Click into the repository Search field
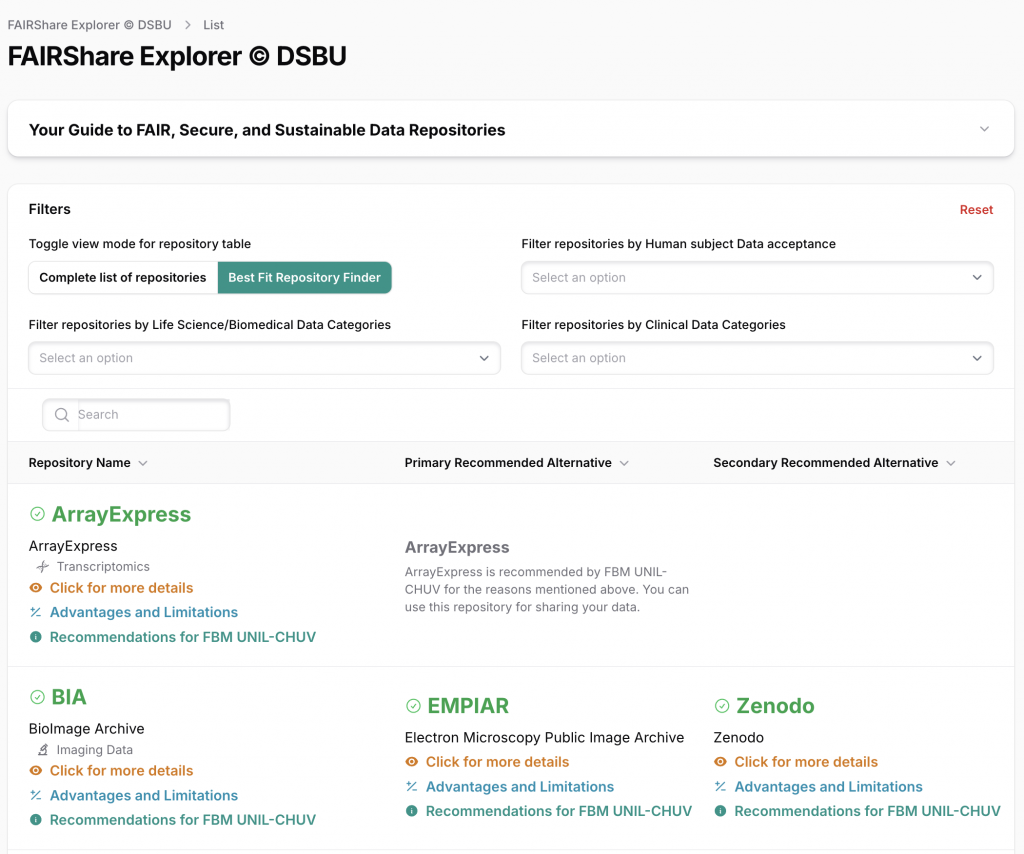 (150, 415)
